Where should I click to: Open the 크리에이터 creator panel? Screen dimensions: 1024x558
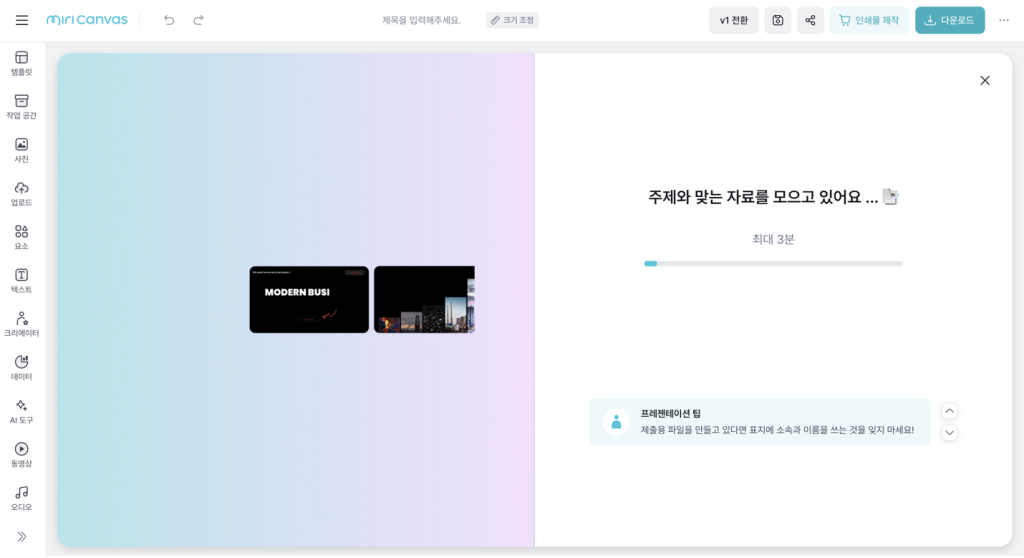22,325
